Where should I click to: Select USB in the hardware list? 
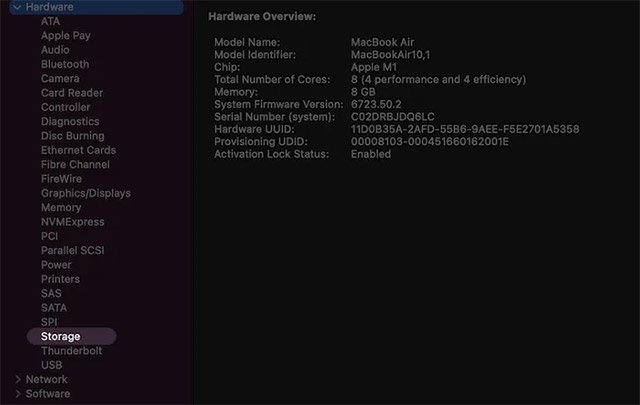tap(51, 365)
